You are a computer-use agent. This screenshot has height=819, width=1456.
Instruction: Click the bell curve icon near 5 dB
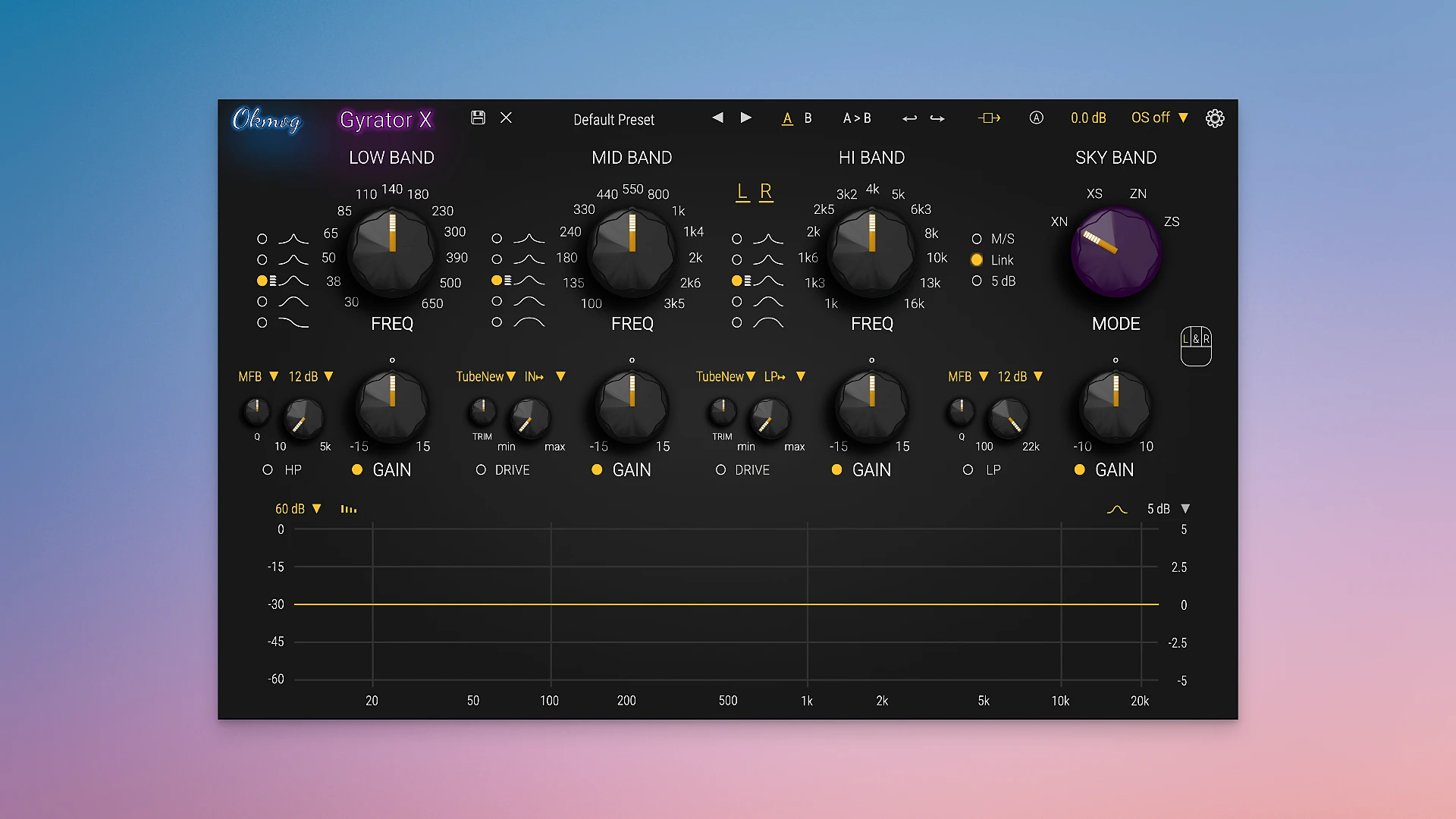pyautogui.click(x=1118, y=509)
